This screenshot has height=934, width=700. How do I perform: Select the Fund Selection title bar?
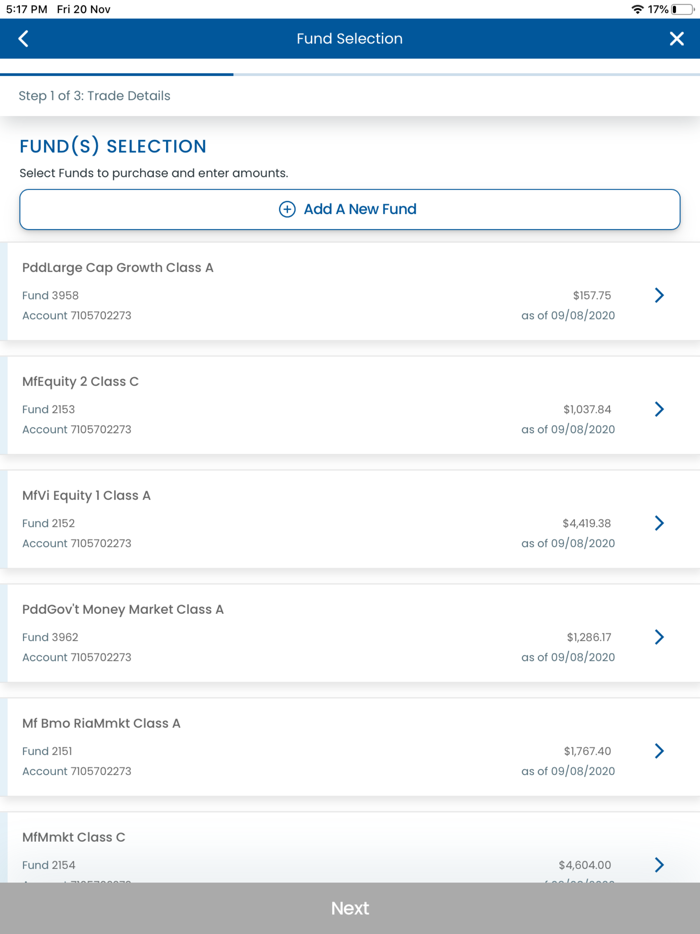pyautogui.click(x=349, y=38)
